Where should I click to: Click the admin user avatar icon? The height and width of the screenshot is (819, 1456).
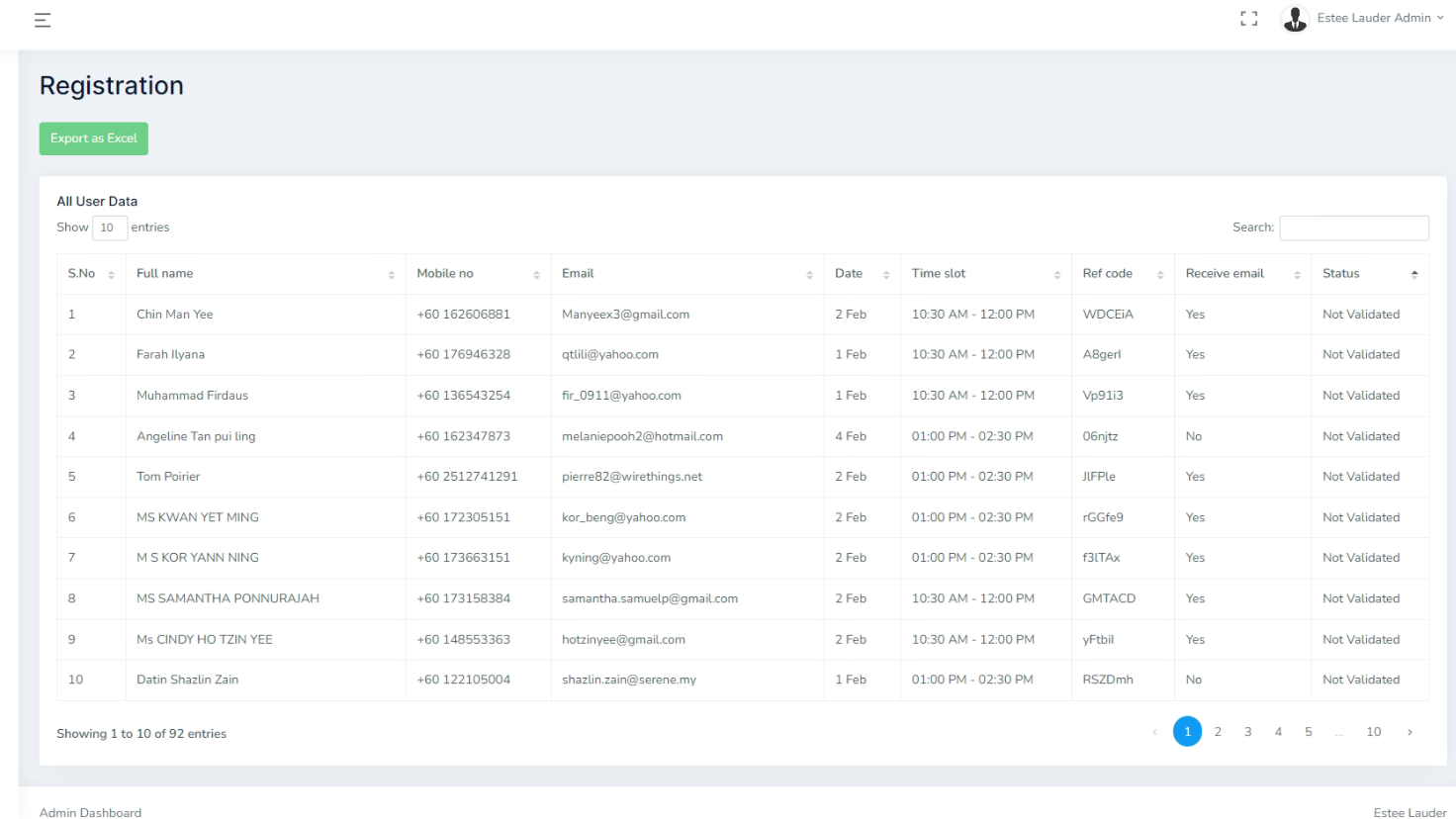click(1295, 19)
